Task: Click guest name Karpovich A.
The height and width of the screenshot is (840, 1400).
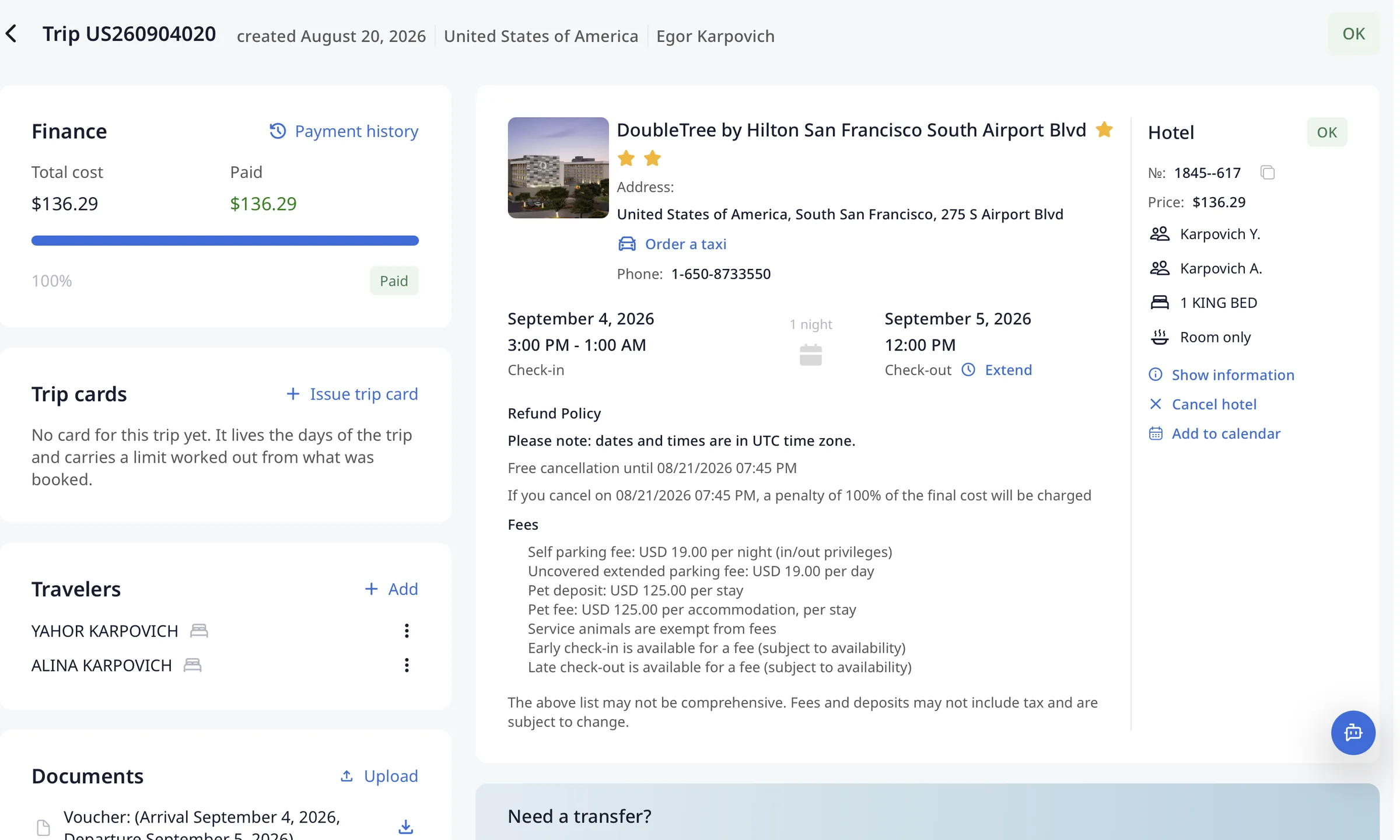Action: pyautogui.click(x=1221, y=268)
